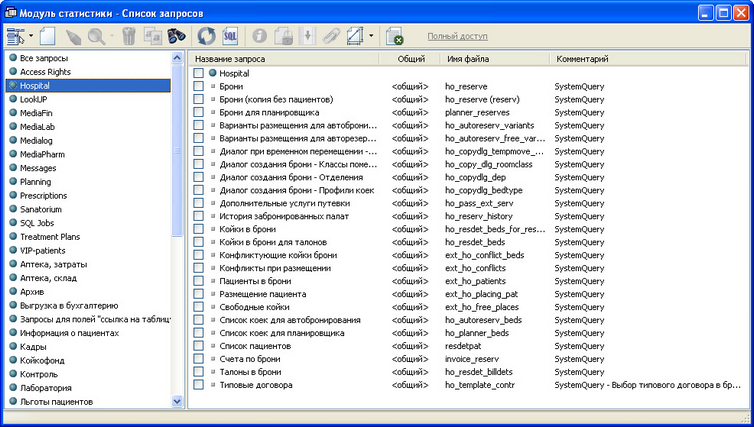Sort by 'Комментарий' column header
The image size is (754, 427).
650,59
